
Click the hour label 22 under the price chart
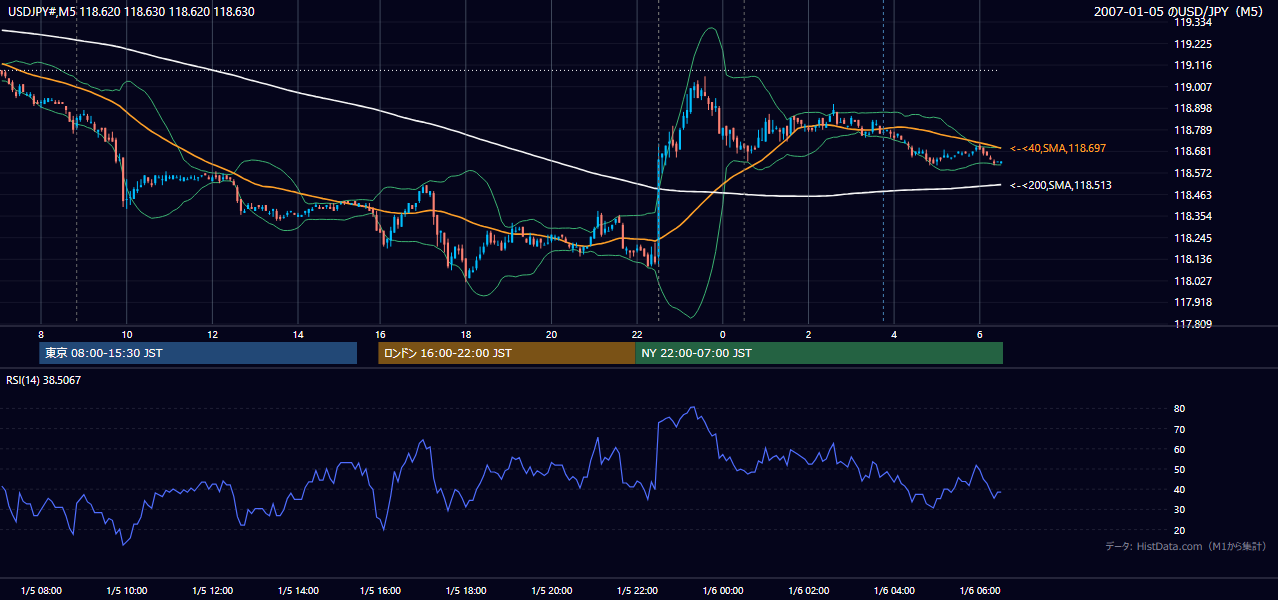click(x=638, y=334)
